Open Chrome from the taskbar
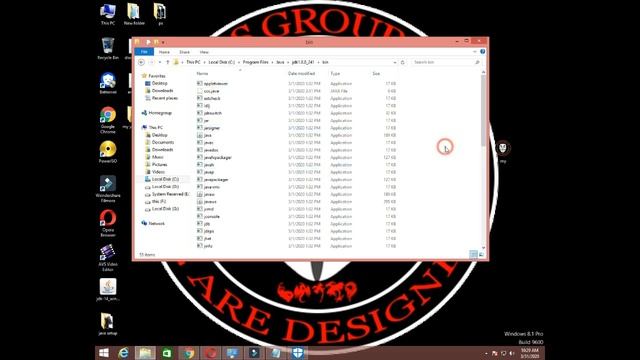 [x=189, y=353]
